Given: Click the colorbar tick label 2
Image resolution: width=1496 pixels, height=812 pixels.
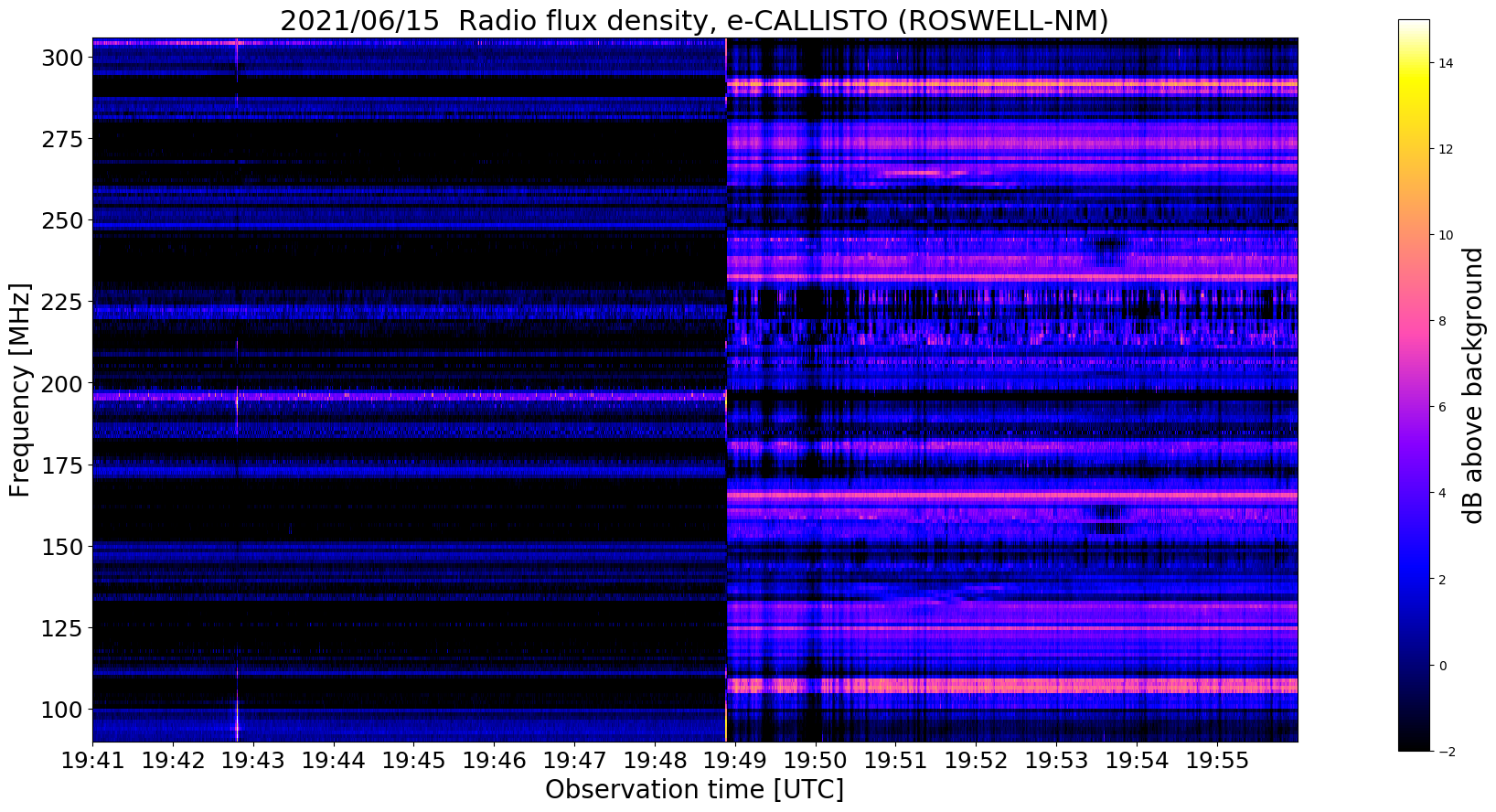Looking at the screenshot, I should 1443,579.
